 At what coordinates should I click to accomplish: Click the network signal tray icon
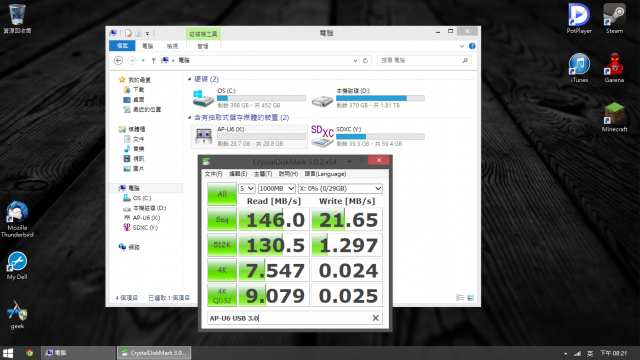[577, 353]
